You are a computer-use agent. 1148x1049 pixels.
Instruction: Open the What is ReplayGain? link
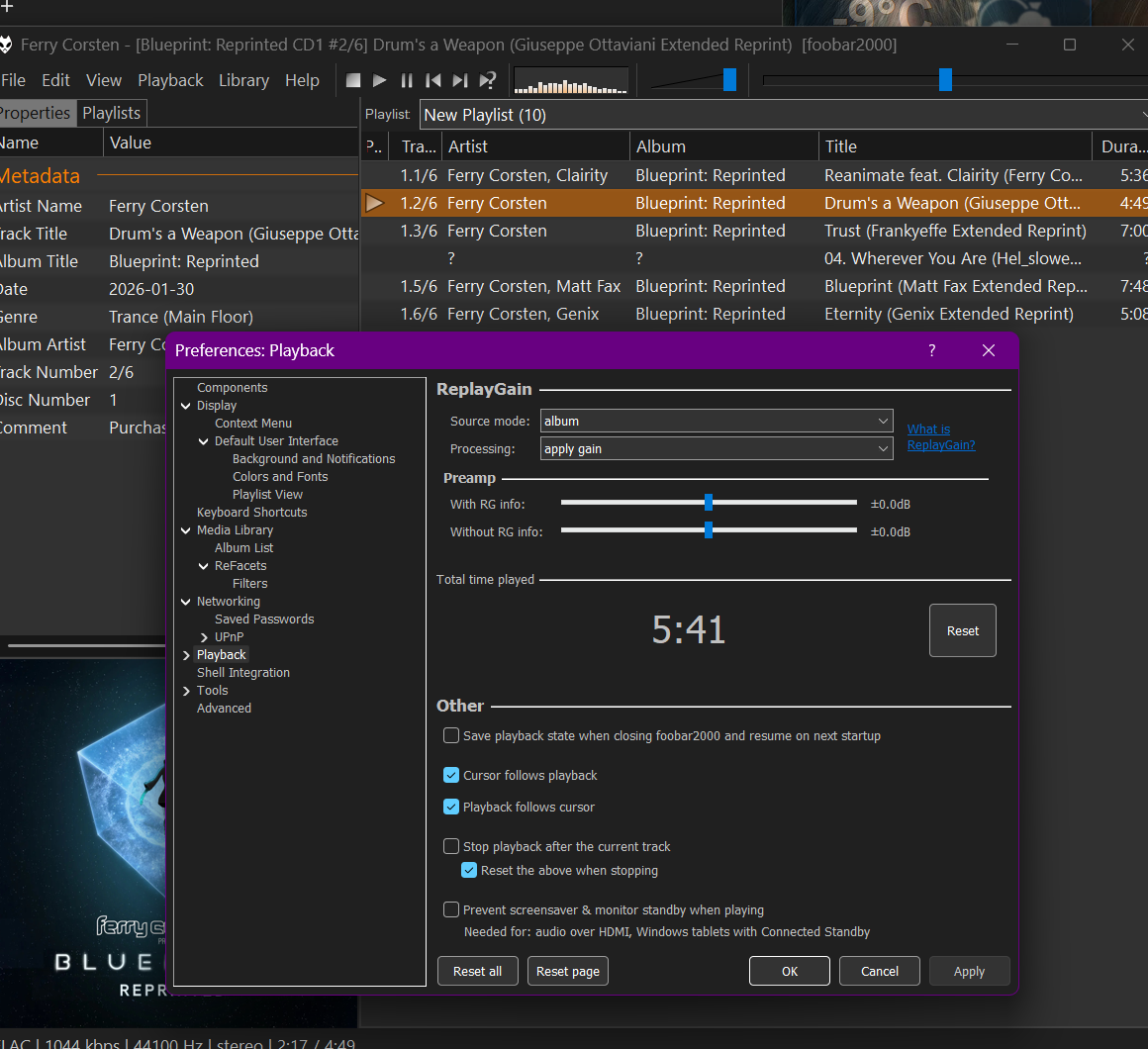(x=941, y=437)
